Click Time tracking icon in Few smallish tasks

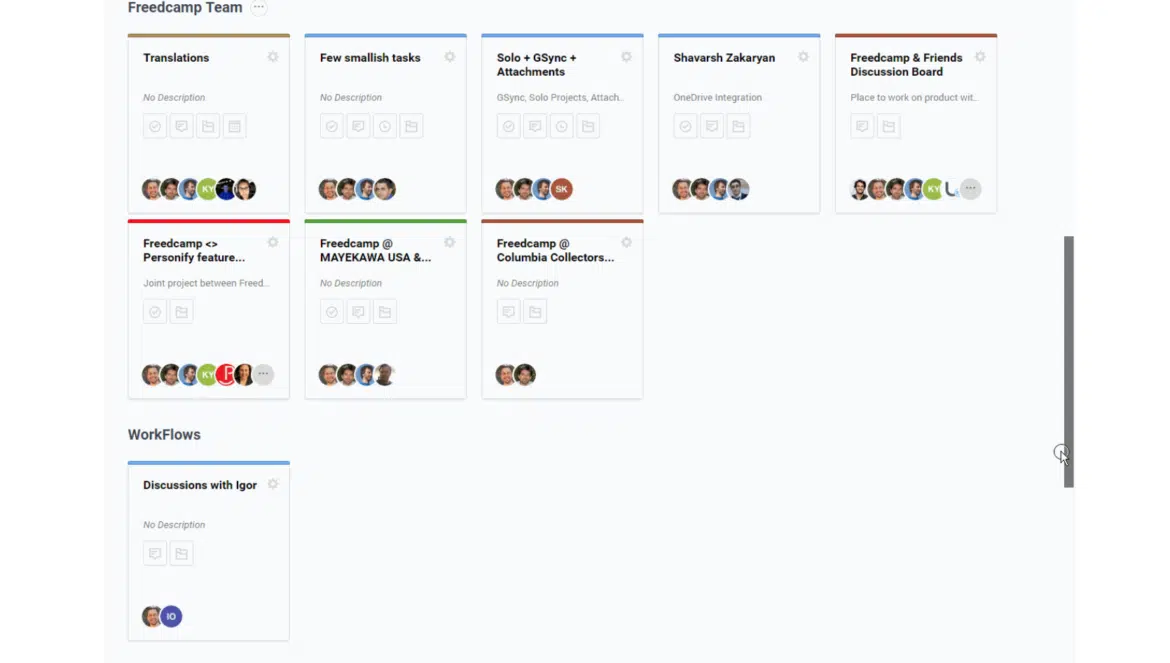pyautogui.click(x=385, y=127)
